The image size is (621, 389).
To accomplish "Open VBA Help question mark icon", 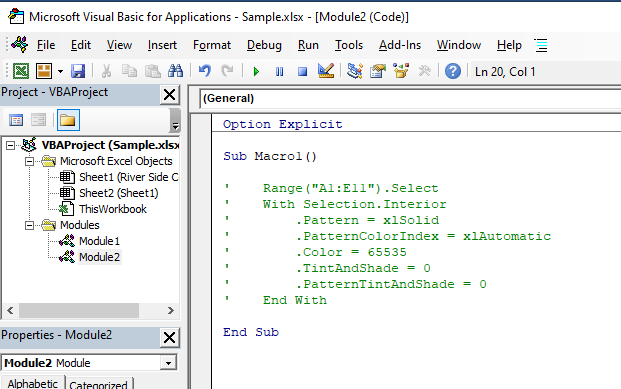I will coord(453,71).
